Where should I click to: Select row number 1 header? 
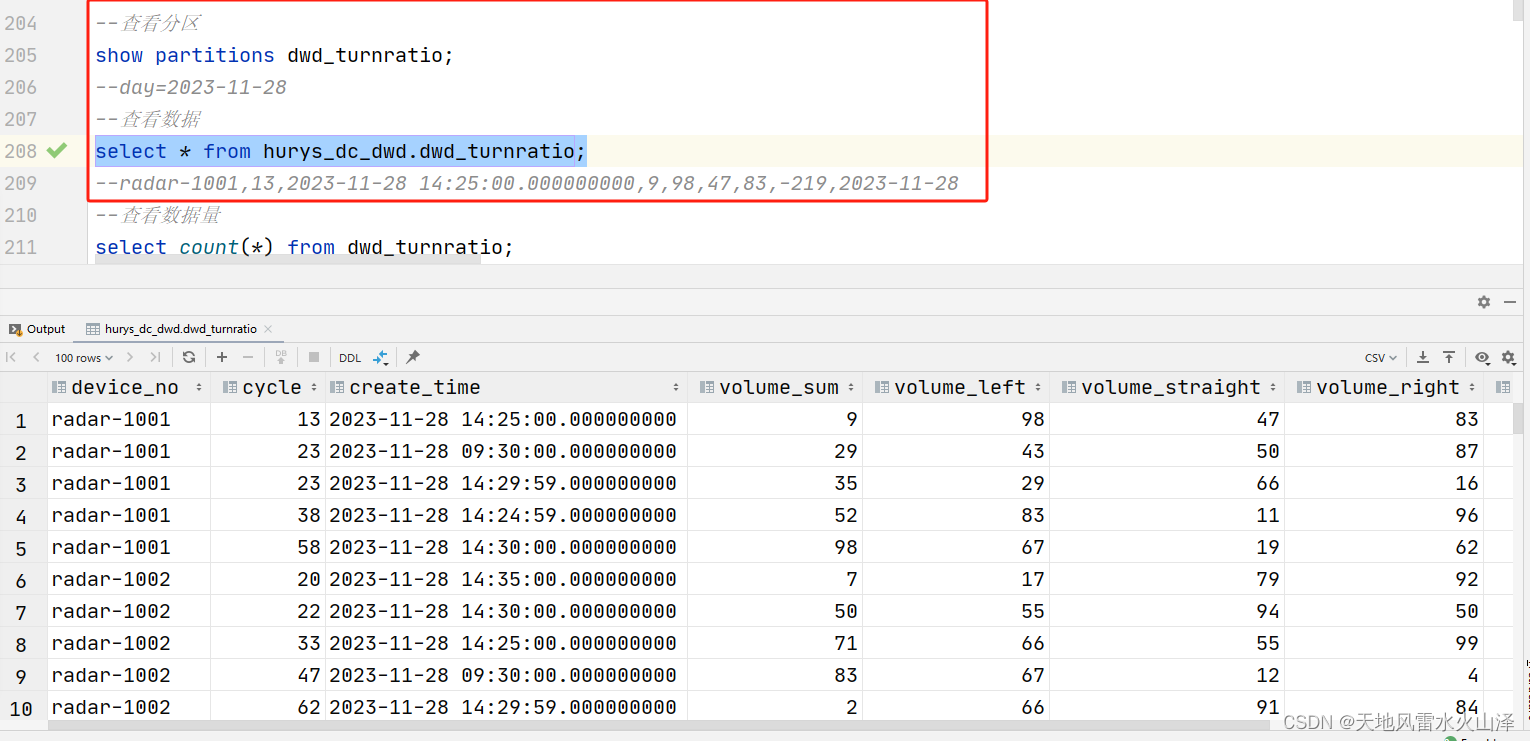click(21, 420)
